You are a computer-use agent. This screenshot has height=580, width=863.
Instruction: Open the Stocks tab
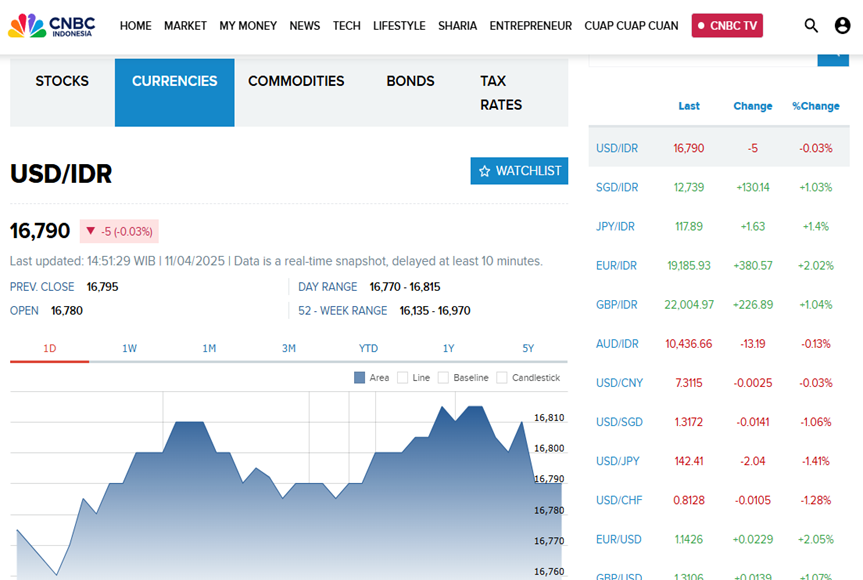pos(62,81)
